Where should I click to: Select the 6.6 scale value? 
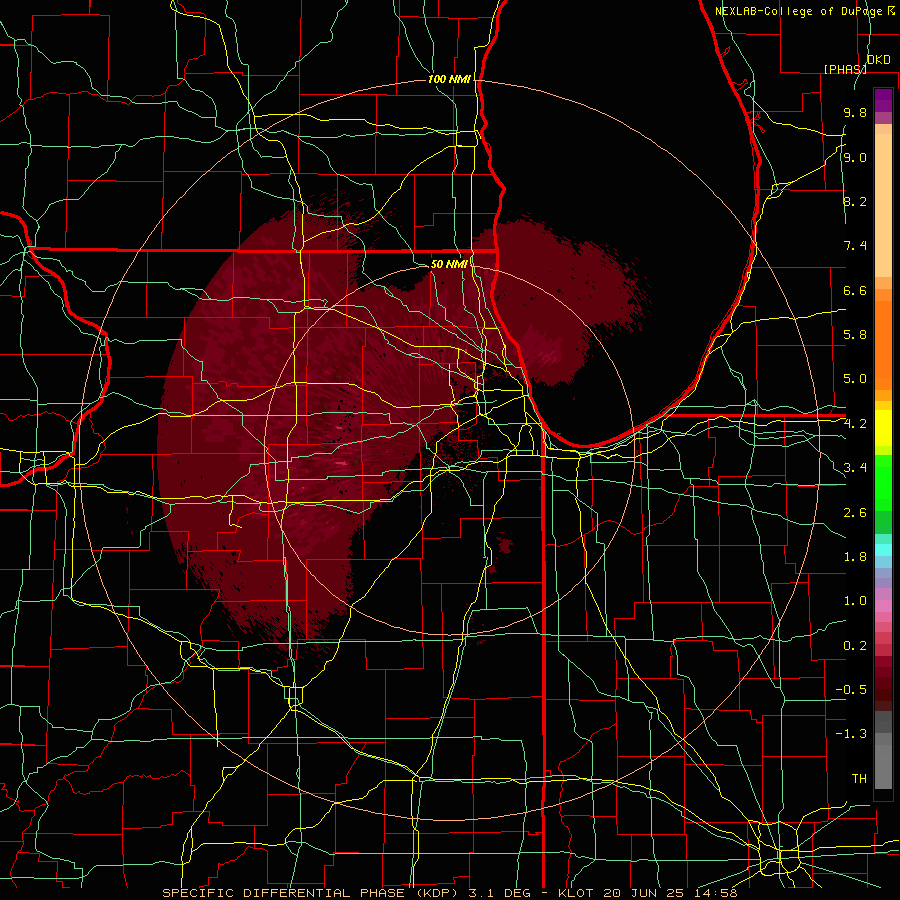coord(855,290)
